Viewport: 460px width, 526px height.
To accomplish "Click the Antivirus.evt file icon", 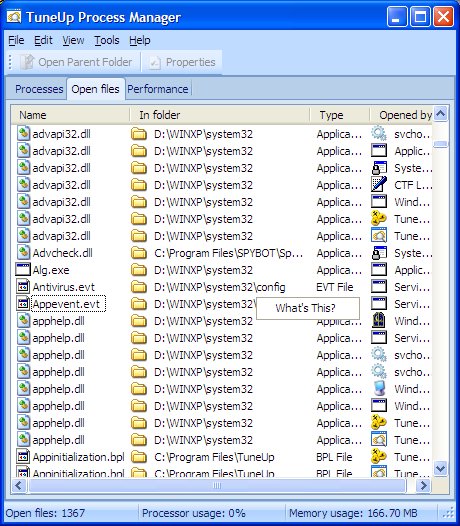I will tap(23, 287).
